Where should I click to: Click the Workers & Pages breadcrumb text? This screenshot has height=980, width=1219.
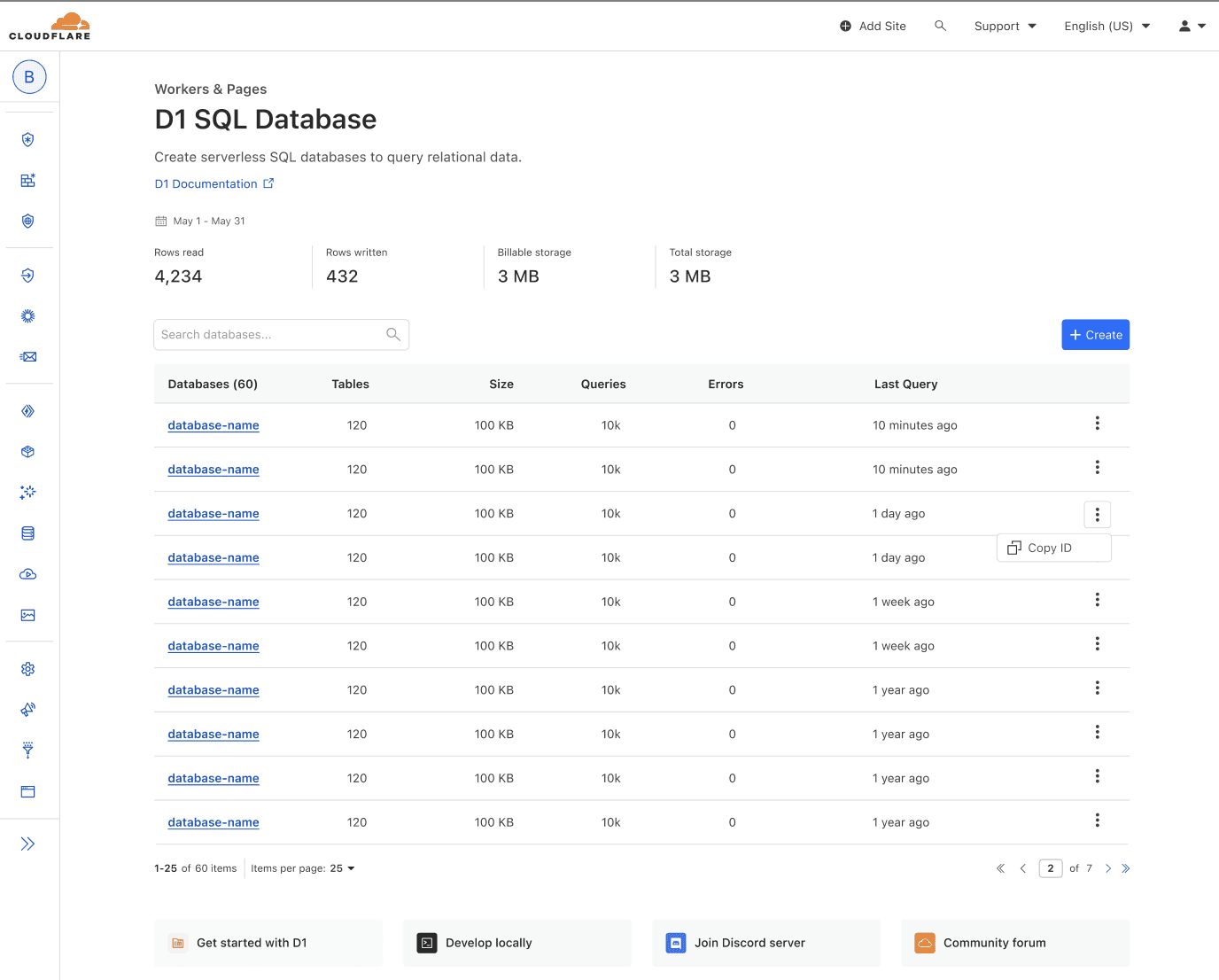click(211, 89)
